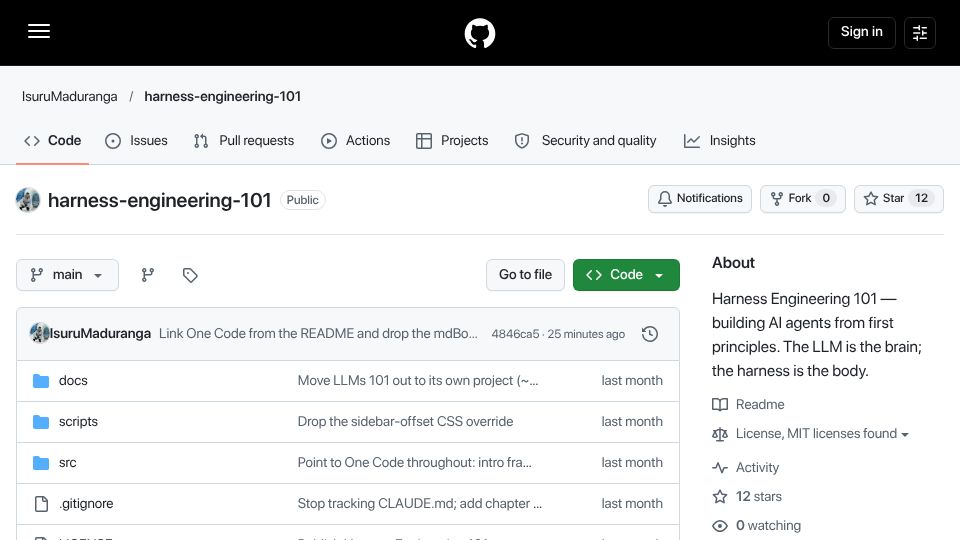This screenshot has width=960, height=540.
Task: Click the star count 12 badge
Action: pyautogui.click(x=921, y=198)
